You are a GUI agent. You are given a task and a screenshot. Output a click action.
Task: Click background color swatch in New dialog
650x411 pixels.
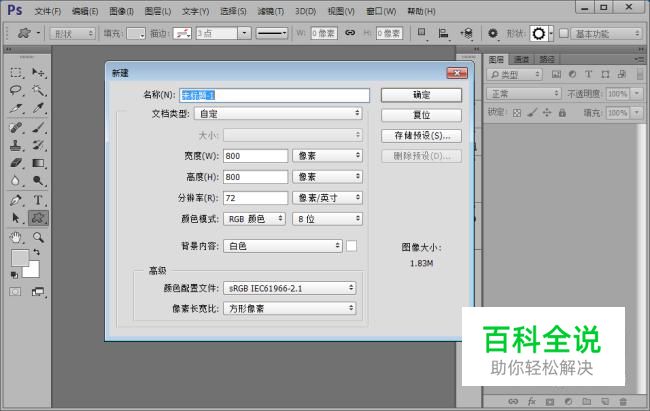pyautogui.click(x=351, y=246)
